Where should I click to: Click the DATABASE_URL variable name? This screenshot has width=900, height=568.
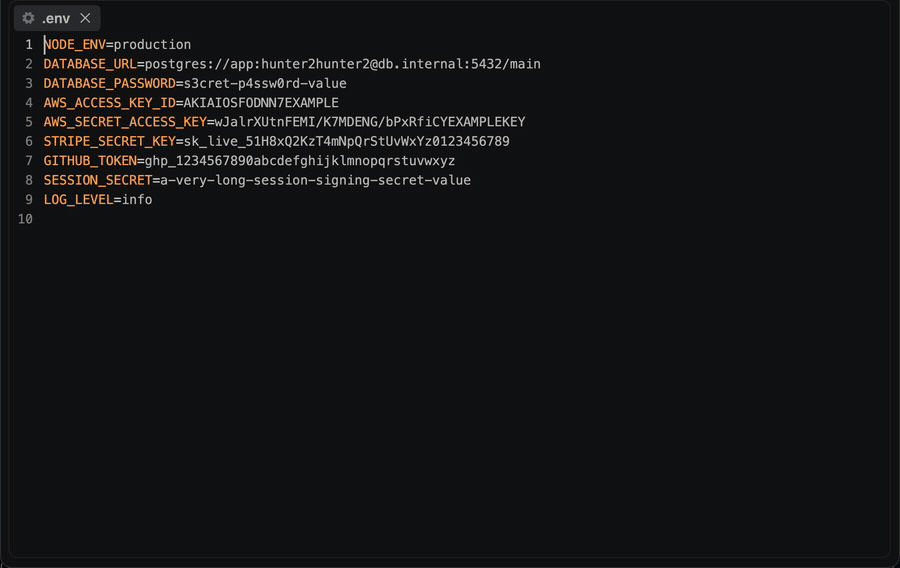coord(90,64)
